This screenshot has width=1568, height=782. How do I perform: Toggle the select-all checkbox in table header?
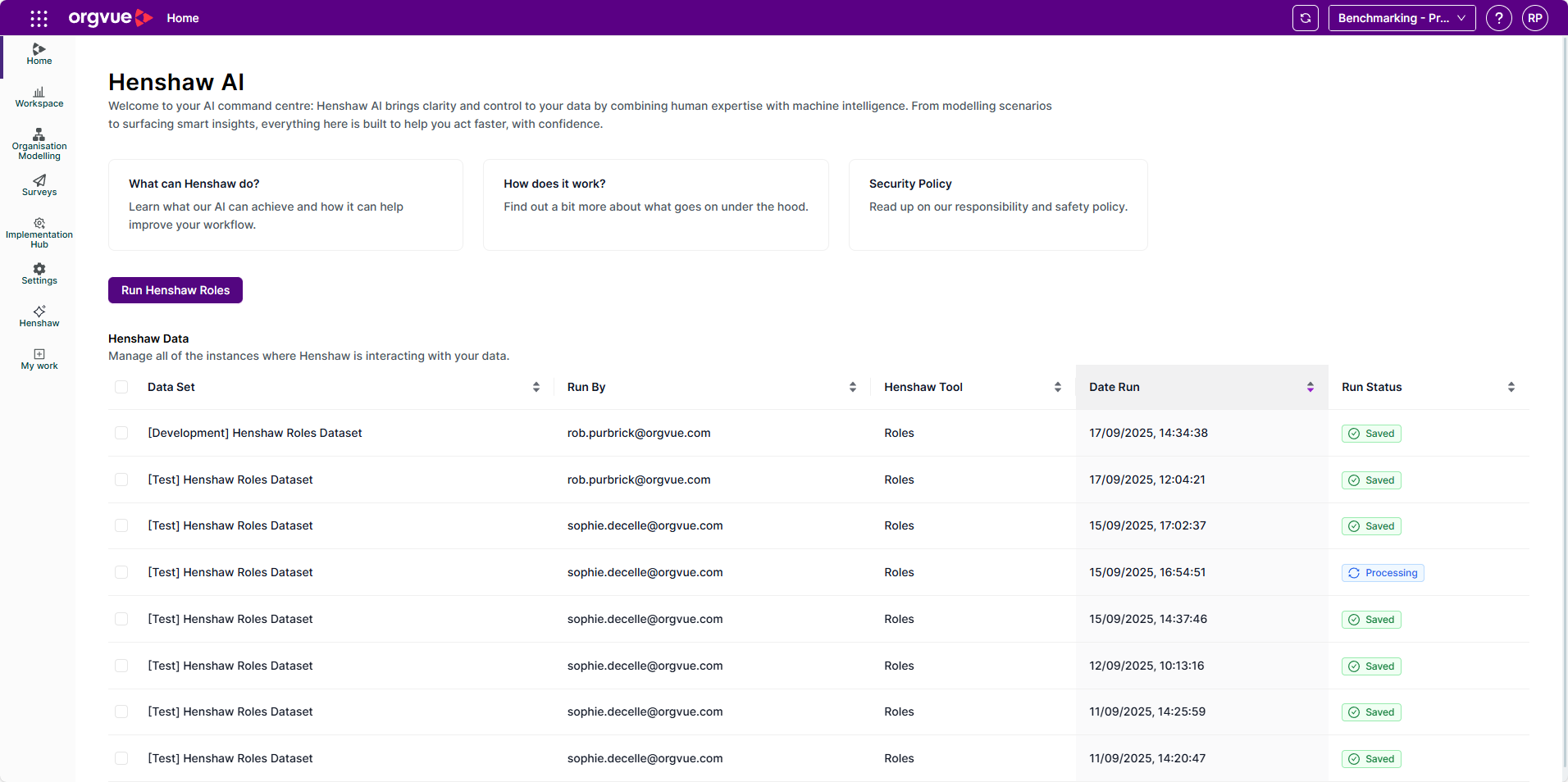pyautogui.click(x=121, y=387)
